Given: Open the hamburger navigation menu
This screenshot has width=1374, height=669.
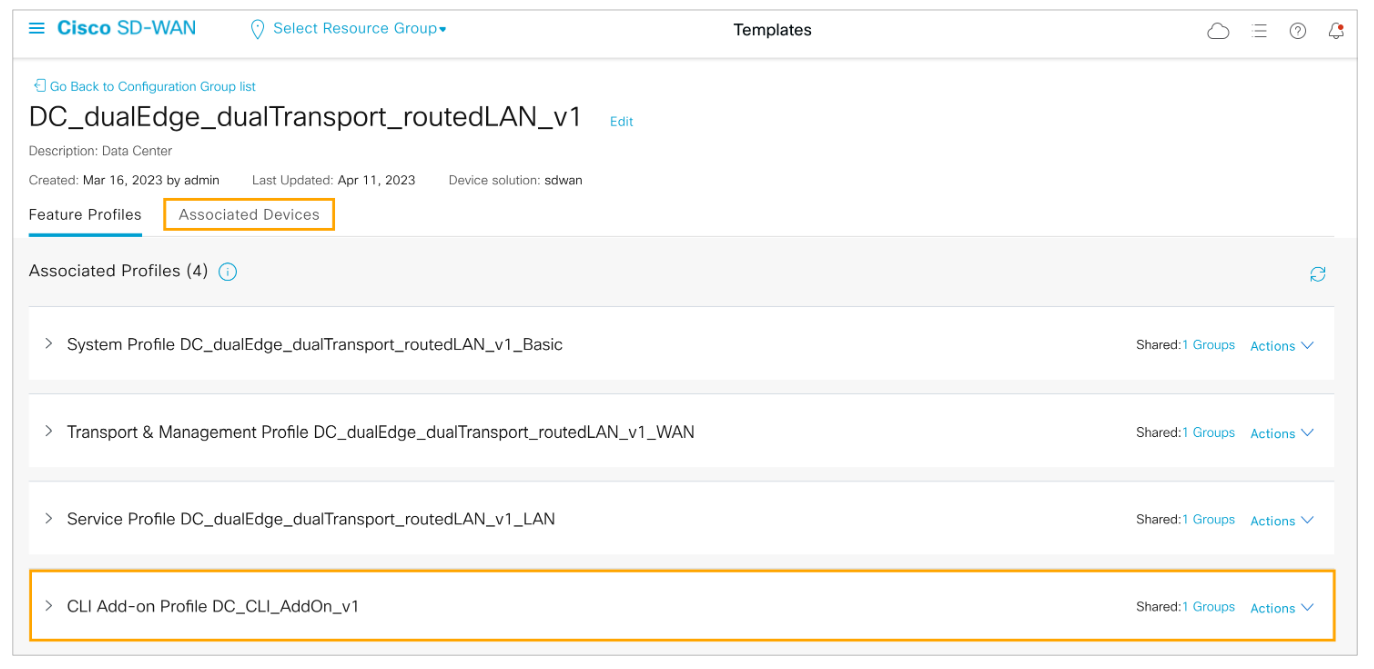Looking at the screenshot, I should [x=37, y=28].
